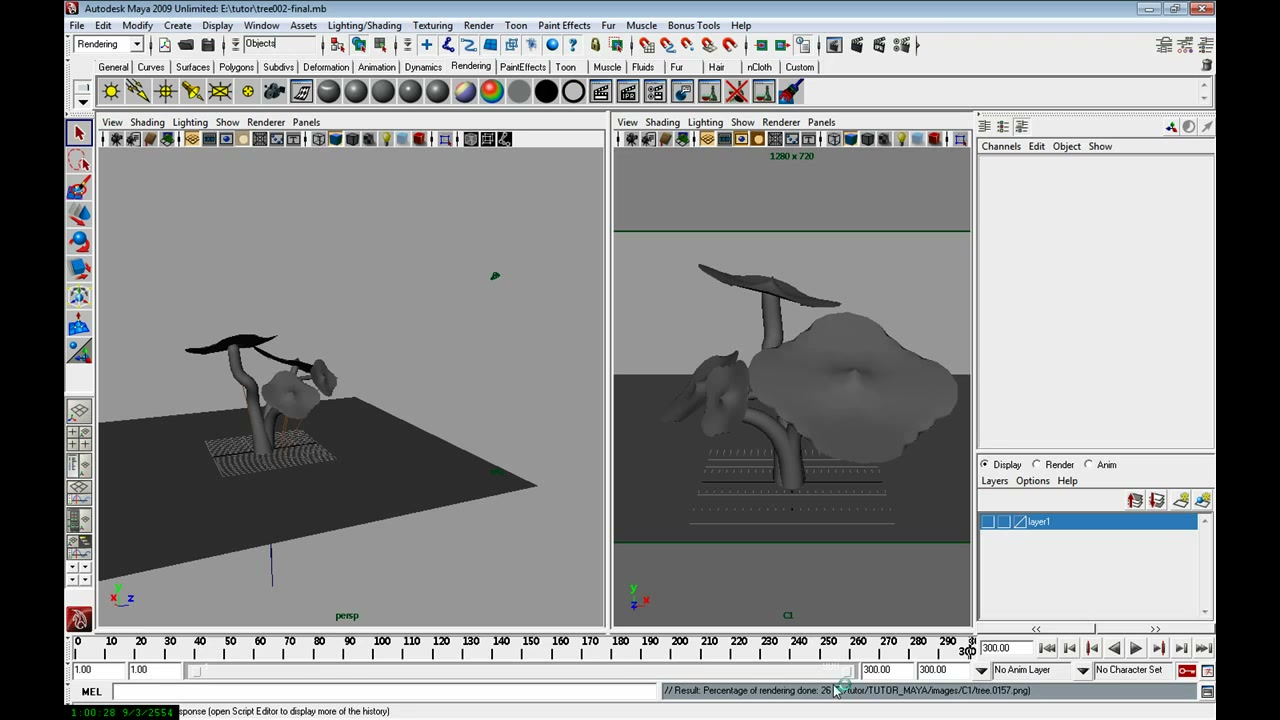1280x720 pixels.
Task: Create a point light from shelf
Action: coord(165,92)
